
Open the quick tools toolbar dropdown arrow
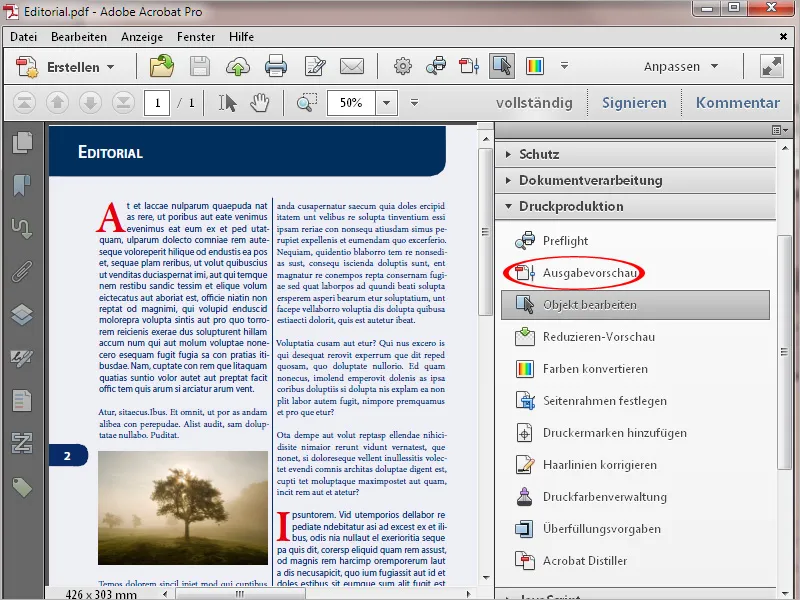[564, 66]
